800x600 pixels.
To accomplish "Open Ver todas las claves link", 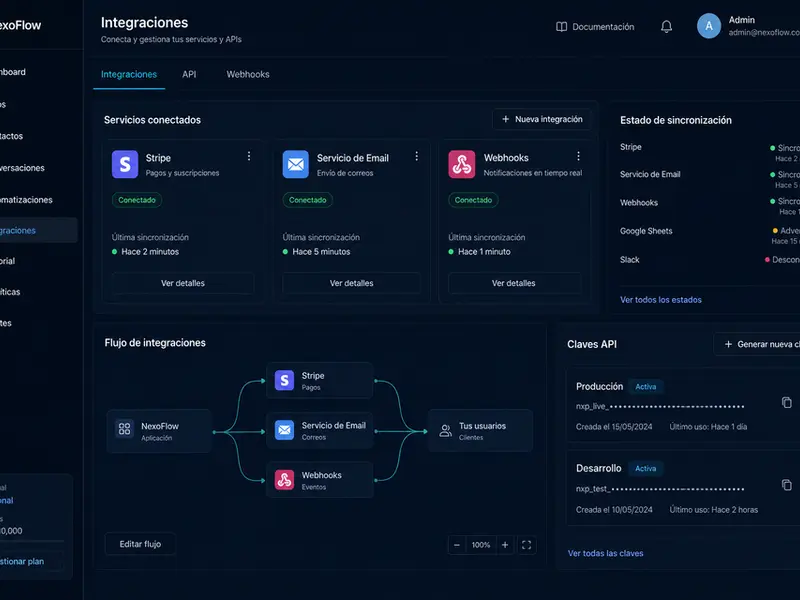I will (x=606, y=554).
